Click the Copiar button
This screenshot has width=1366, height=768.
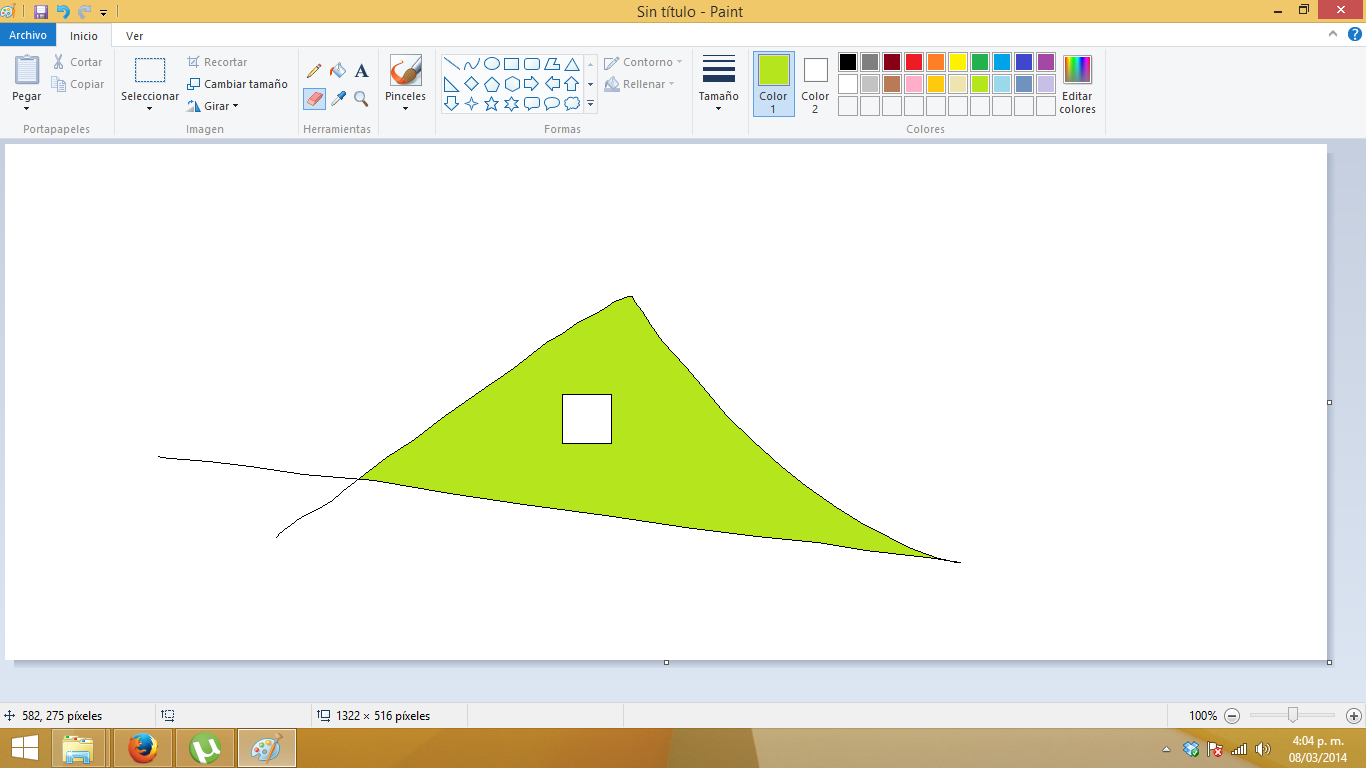(x=77, y=84)
